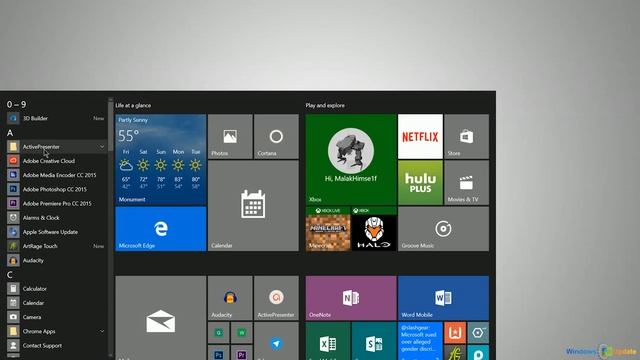
Task: Launch Adobe Photoshop CC 2015 list entry
Action: (56, 189)
